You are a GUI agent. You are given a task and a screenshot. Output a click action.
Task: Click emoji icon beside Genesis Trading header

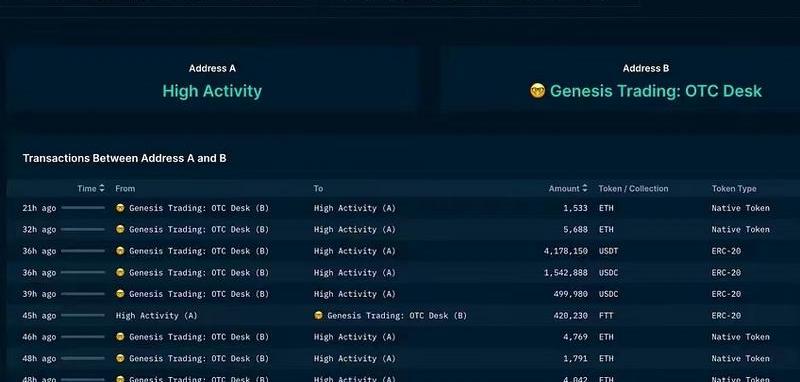[x=537, y=91]
